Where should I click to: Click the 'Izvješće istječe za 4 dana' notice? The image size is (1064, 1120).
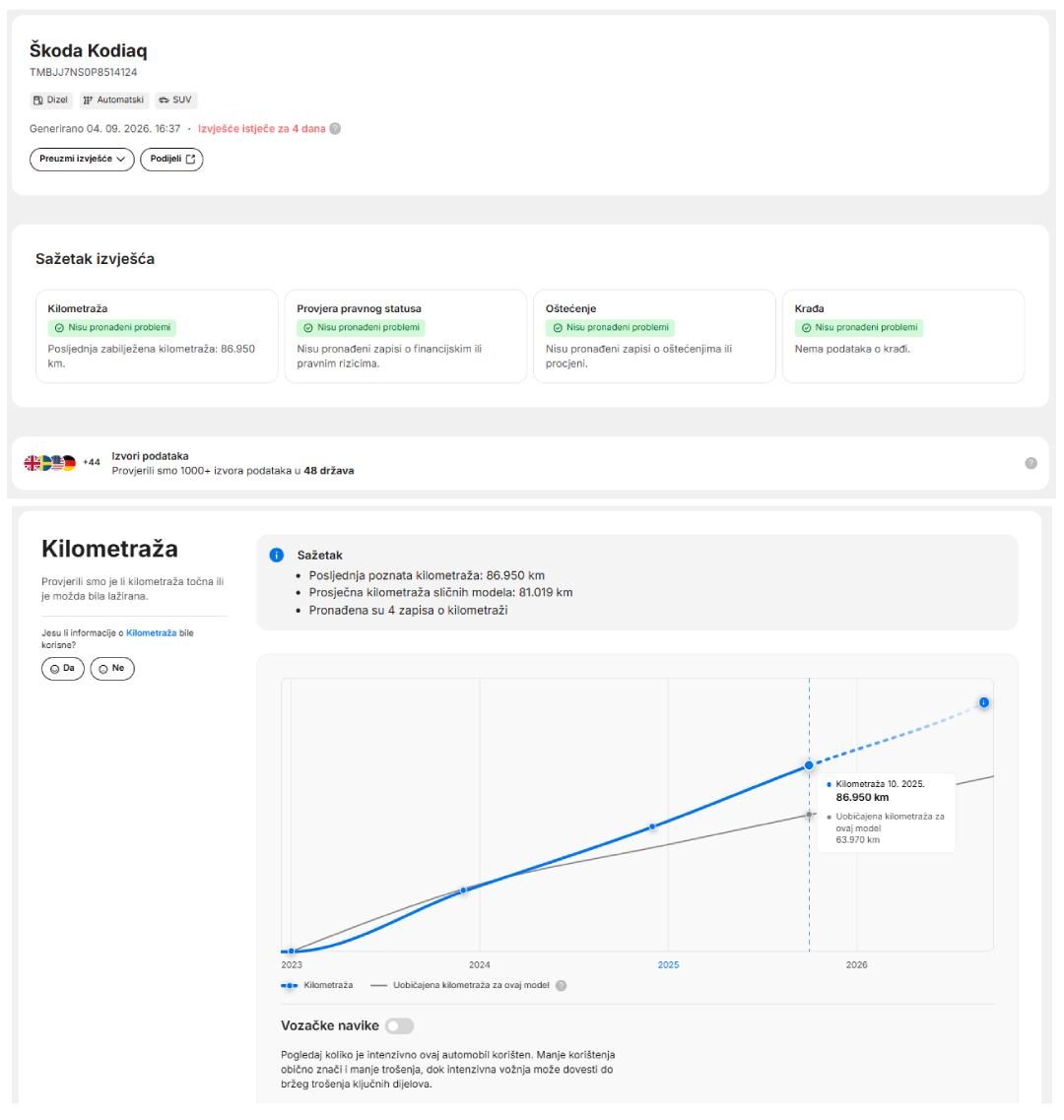[261, 129]
